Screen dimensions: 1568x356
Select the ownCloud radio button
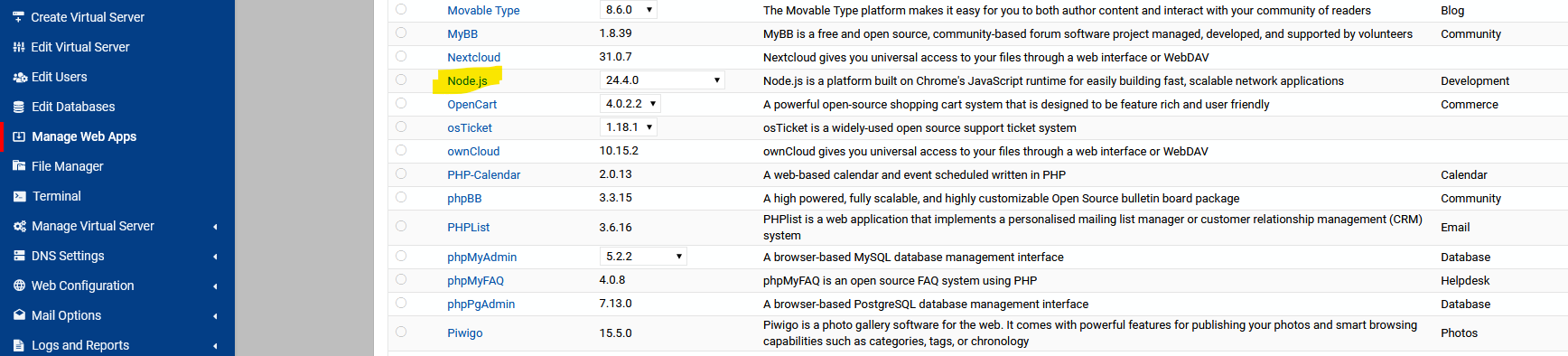tap(401, 150)
